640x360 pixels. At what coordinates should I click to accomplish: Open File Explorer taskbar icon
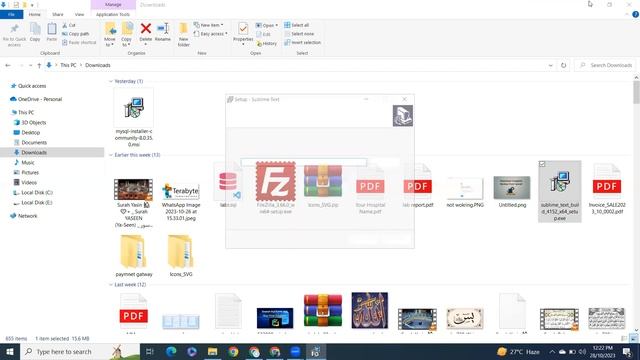pos(213,351)
